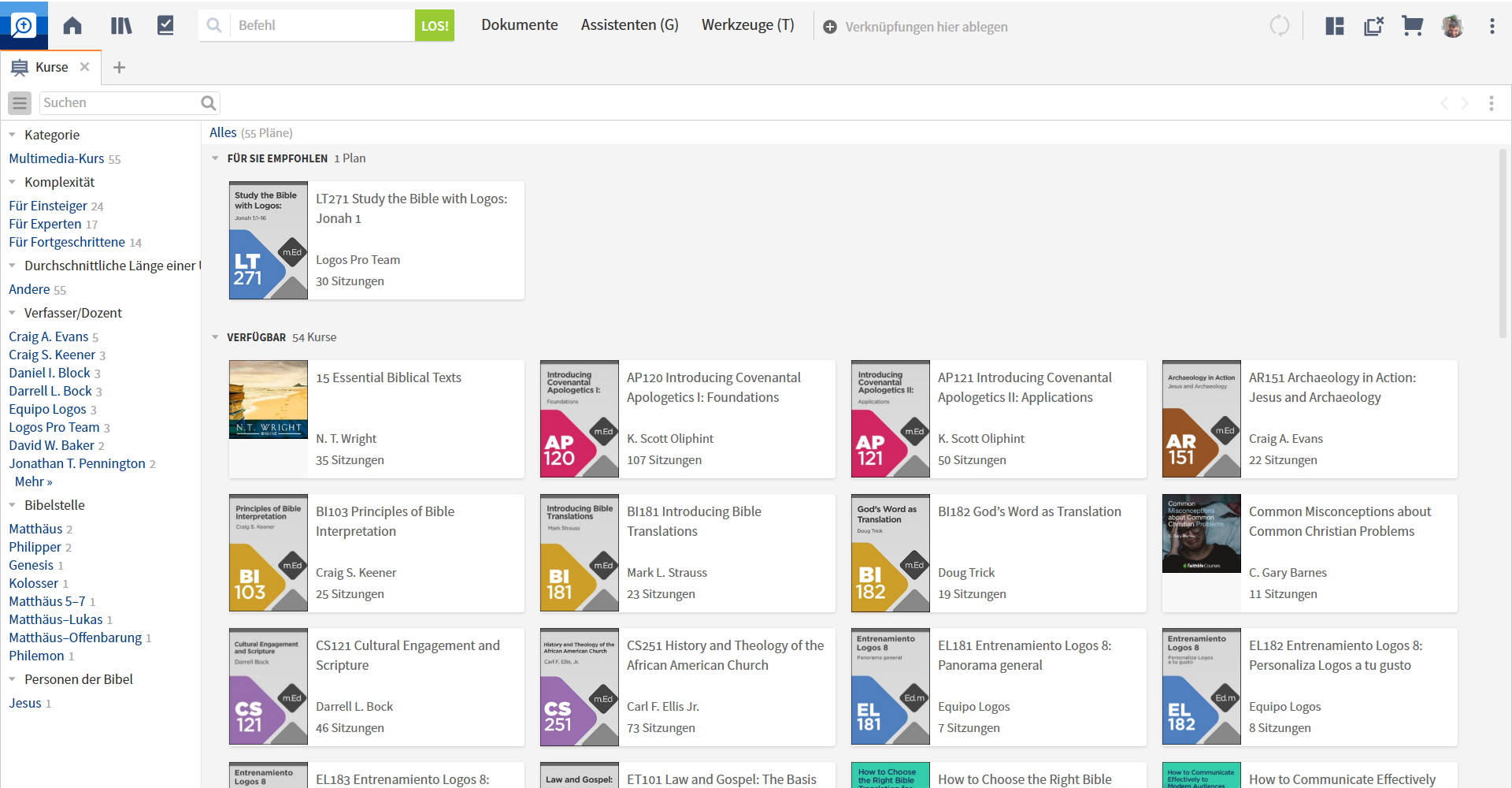Filter by Andere length facet
The height and width of the screenshot is (788, 1512).
pyautogui.click(x=29, y=289)
